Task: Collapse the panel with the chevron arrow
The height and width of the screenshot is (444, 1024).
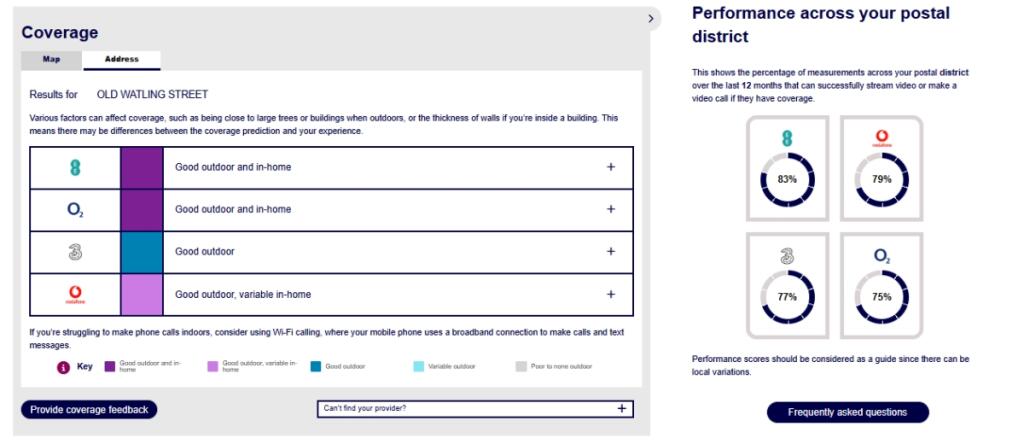Action: [x=650, y=19]
